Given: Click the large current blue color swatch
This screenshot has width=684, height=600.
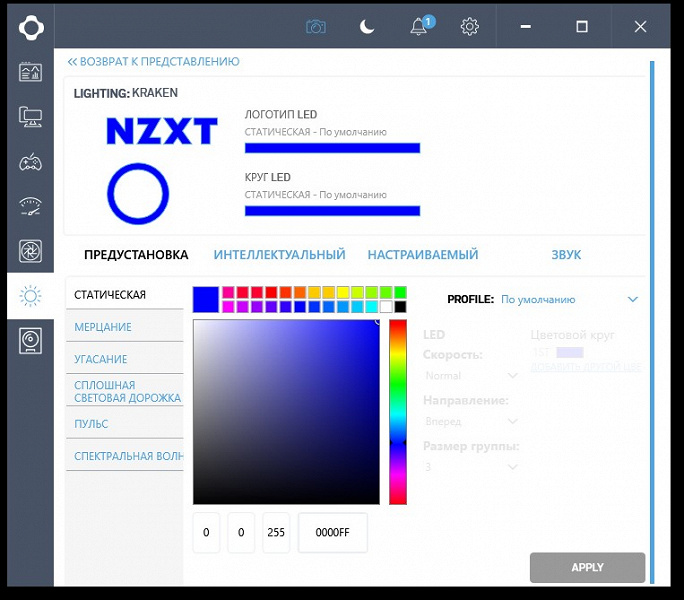Looking at the screenshot, I should (x=205, y=299).
